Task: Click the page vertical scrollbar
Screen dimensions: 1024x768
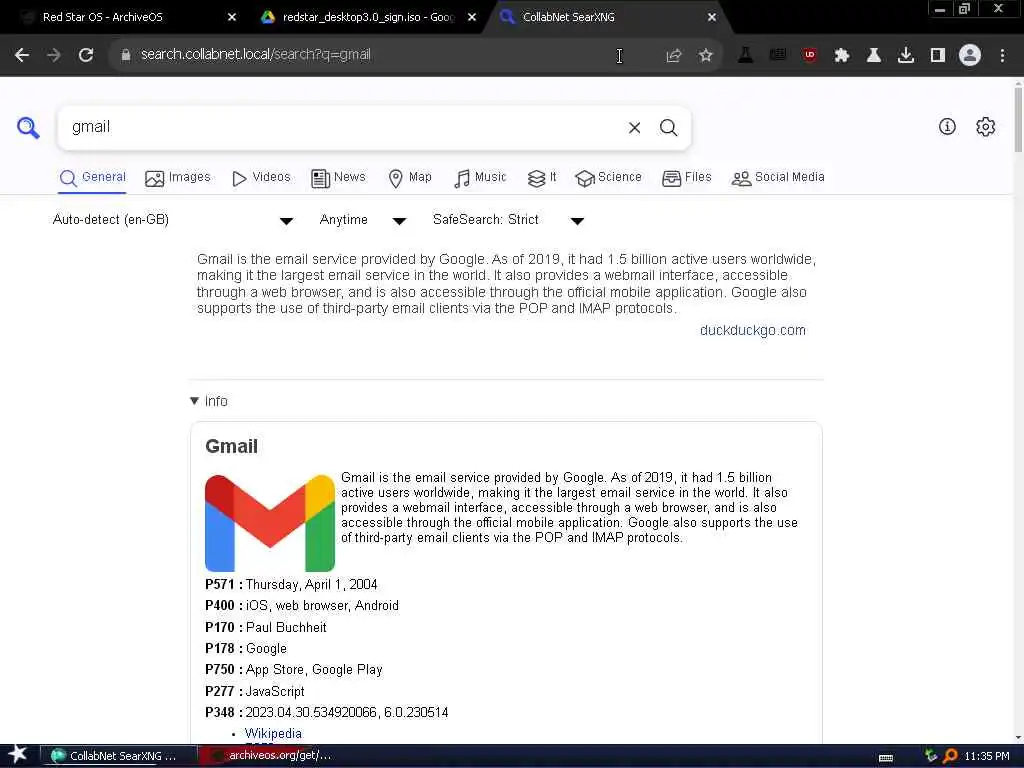Action: [x=1018, y=118]
